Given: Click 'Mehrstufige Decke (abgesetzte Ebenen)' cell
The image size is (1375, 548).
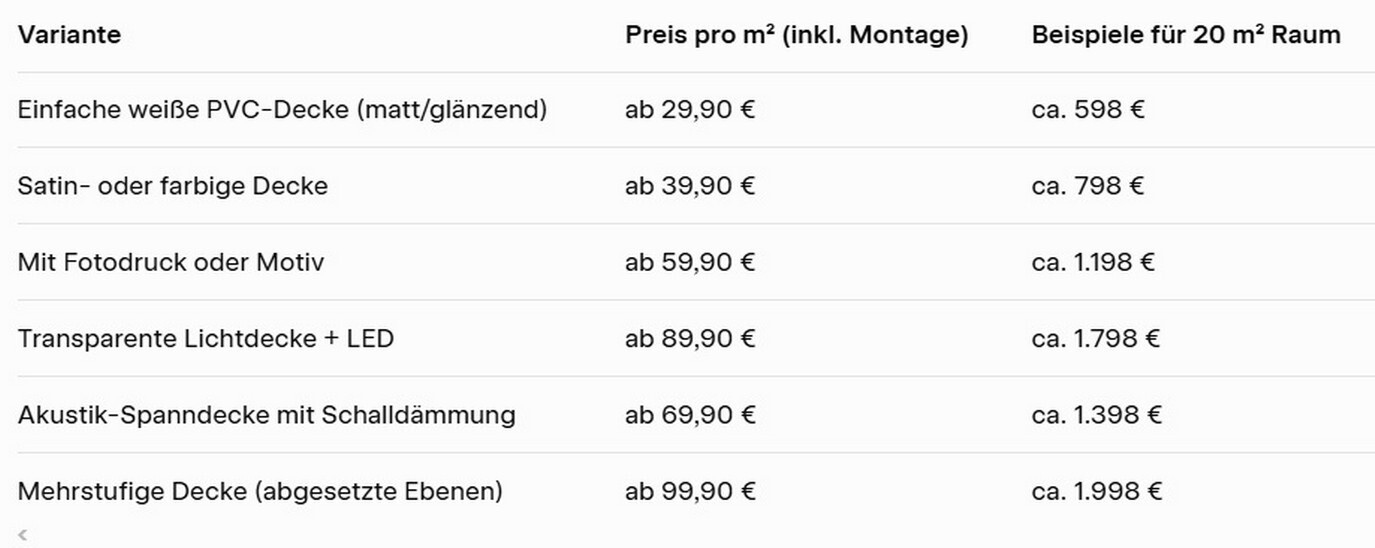Looking at the screenshot, I should (260, 492).
